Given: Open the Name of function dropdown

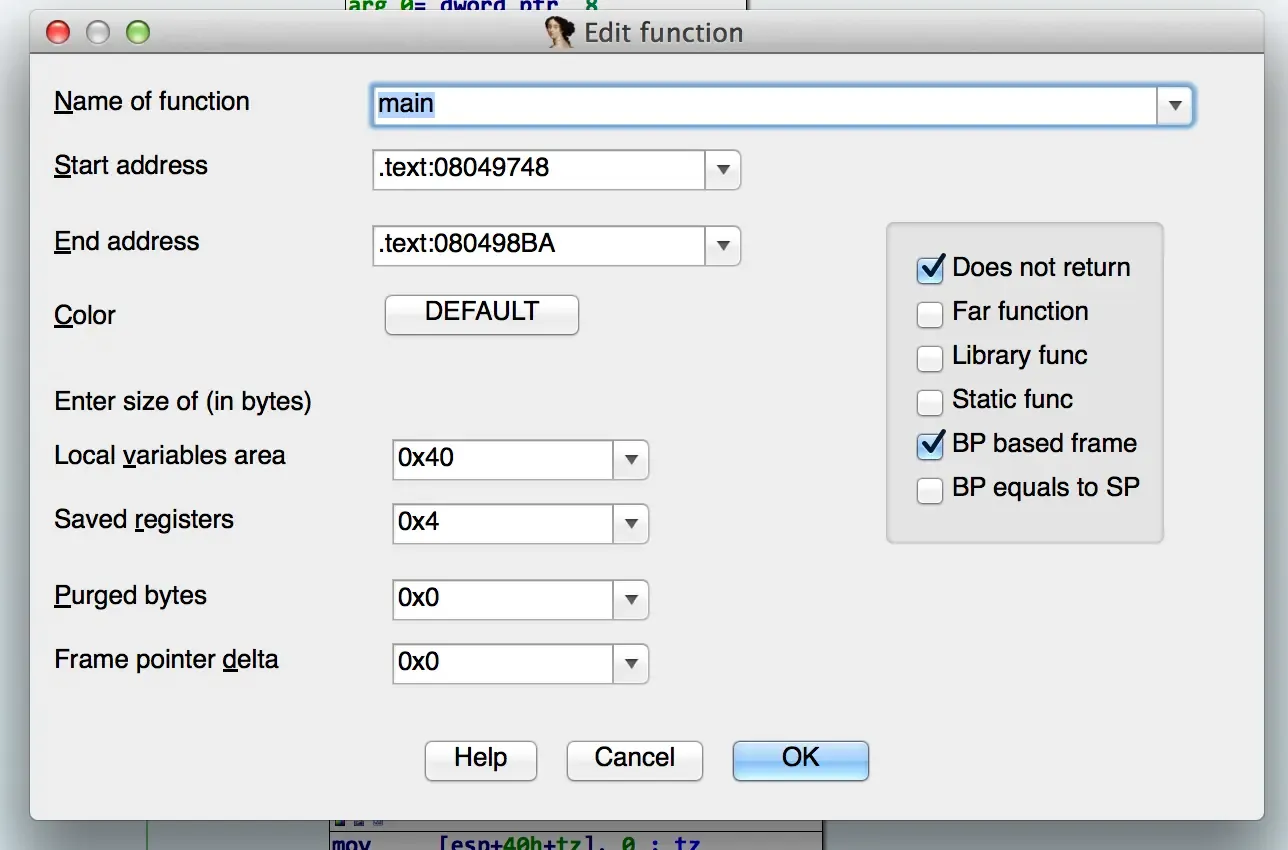Looking at the screenshot, I should (x=1174, y=105).
